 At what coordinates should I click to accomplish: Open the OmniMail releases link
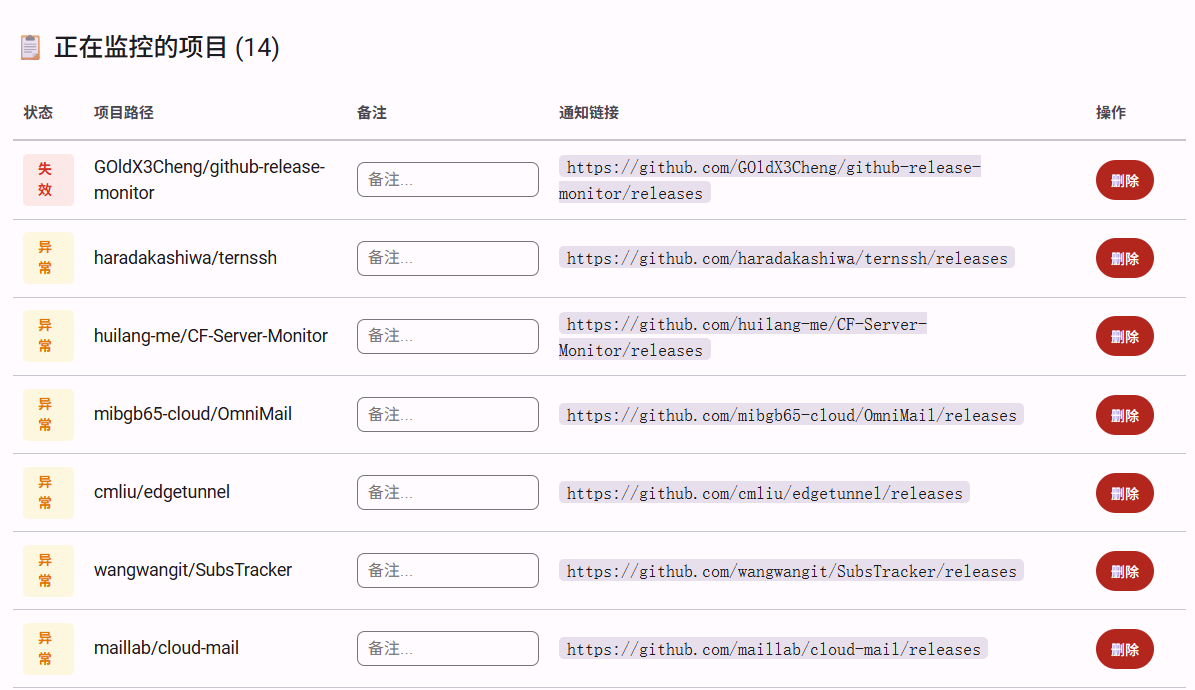[x=791, y=416]
